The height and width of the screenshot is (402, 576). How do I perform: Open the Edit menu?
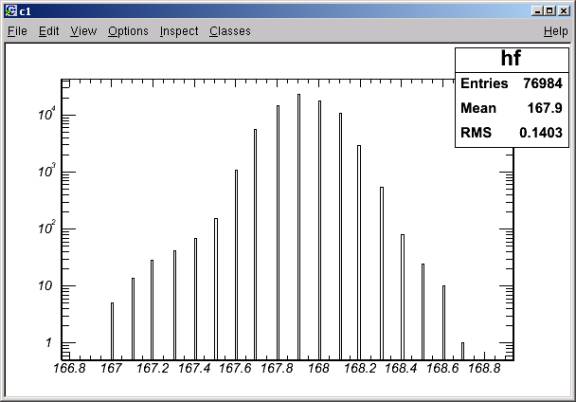click(x=49, y=31)
